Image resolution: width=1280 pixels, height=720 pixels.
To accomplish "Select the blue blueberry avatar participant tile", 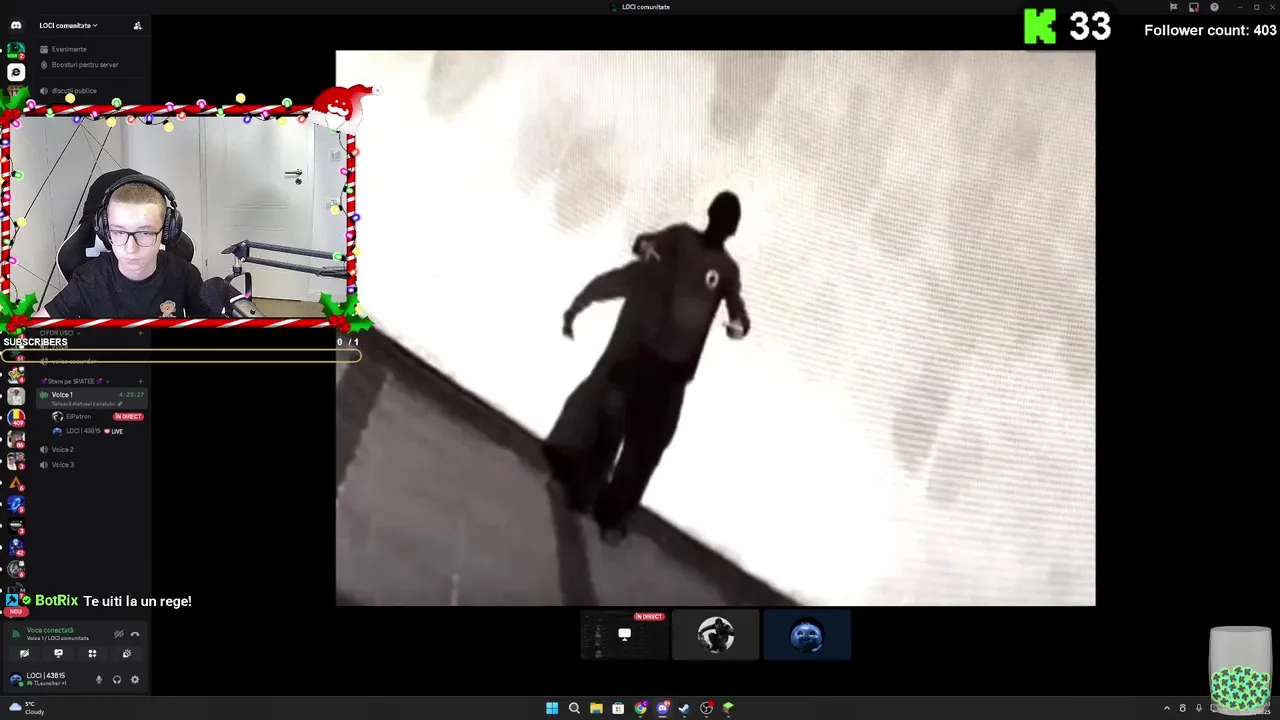I will coord(807,635).
